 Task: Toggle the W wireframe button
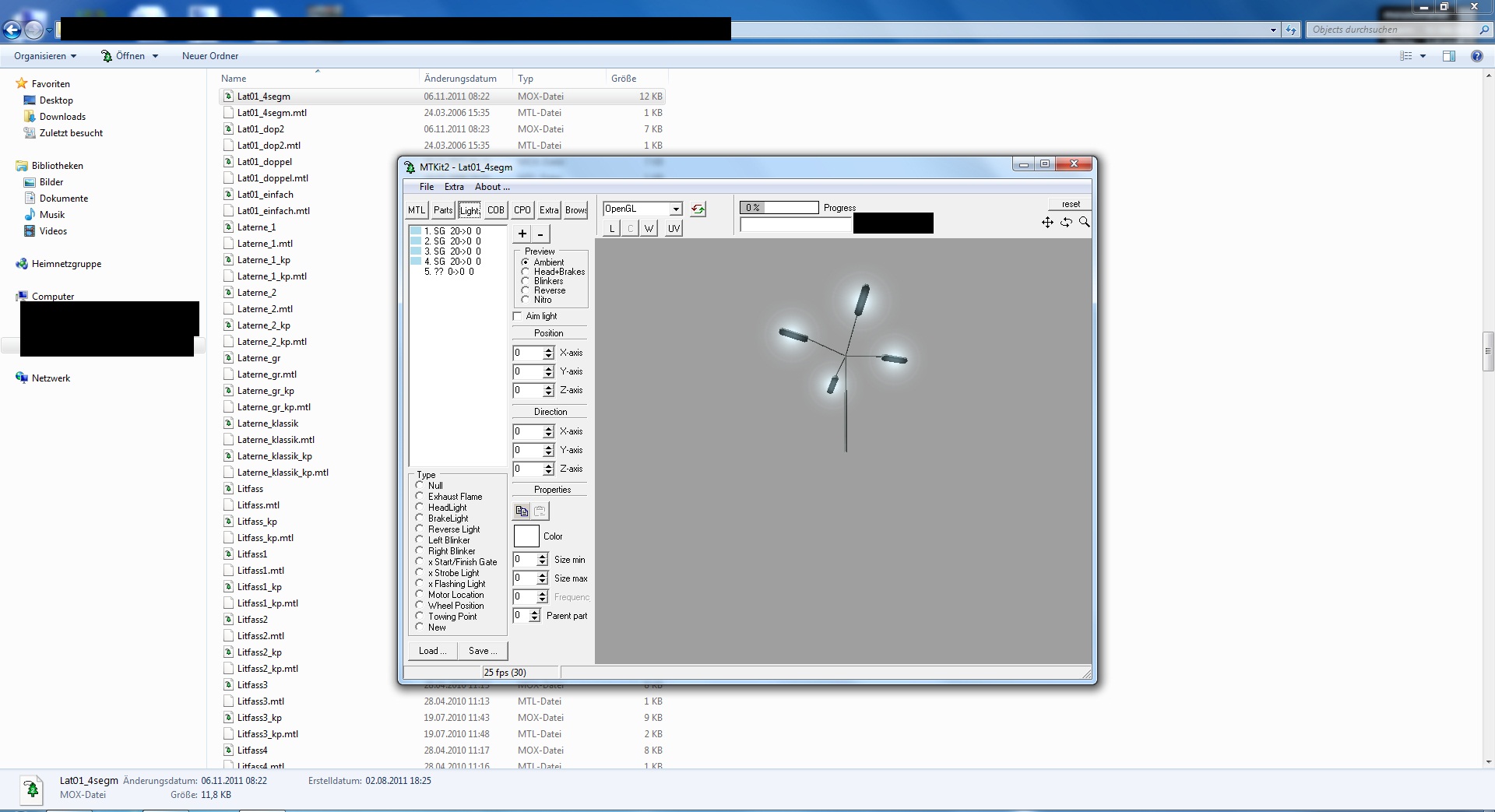click(x=649, y=228)
